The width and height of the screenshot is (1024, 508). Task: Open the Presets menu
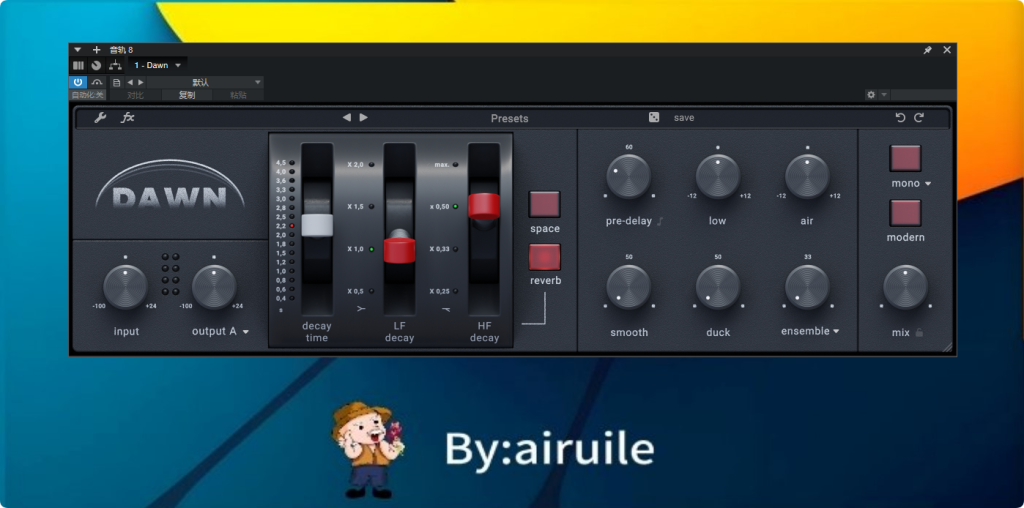[509, 118]
